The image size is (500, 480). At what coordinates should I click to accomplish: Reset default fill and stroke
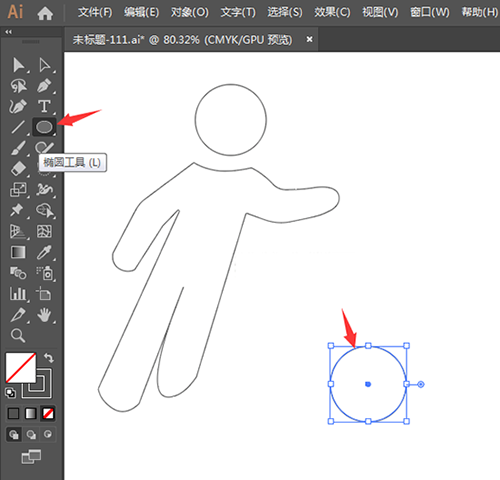click(10, 393)
